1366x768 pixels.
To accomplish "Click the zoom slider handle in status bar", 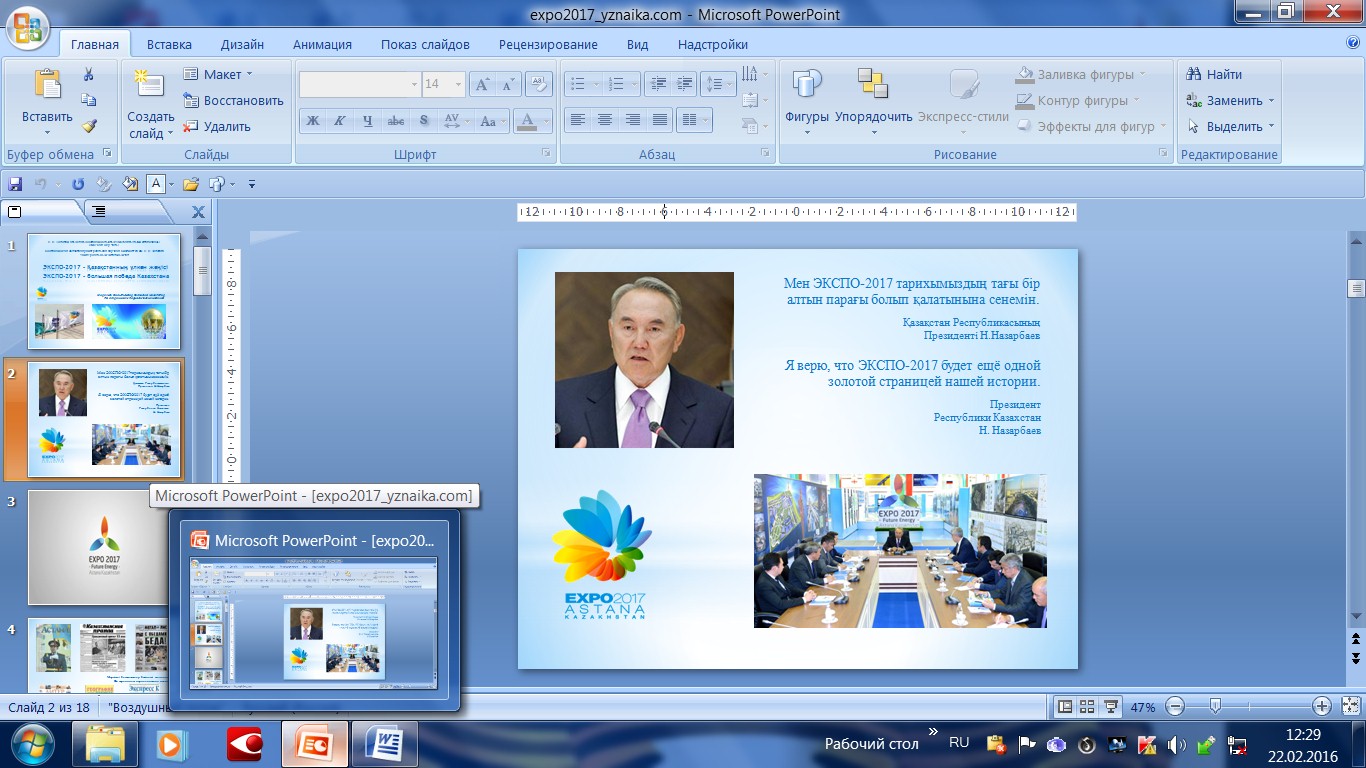I will pos(1215,707).
